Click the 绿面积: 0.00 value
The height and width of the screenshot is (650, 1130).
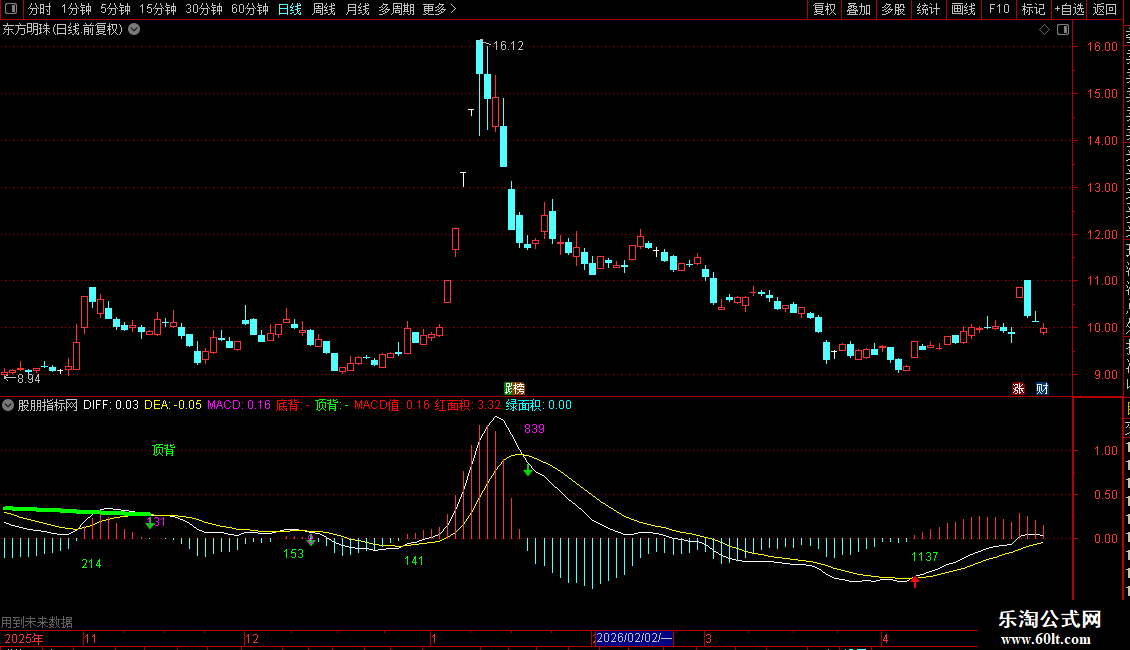pos(538,405)
